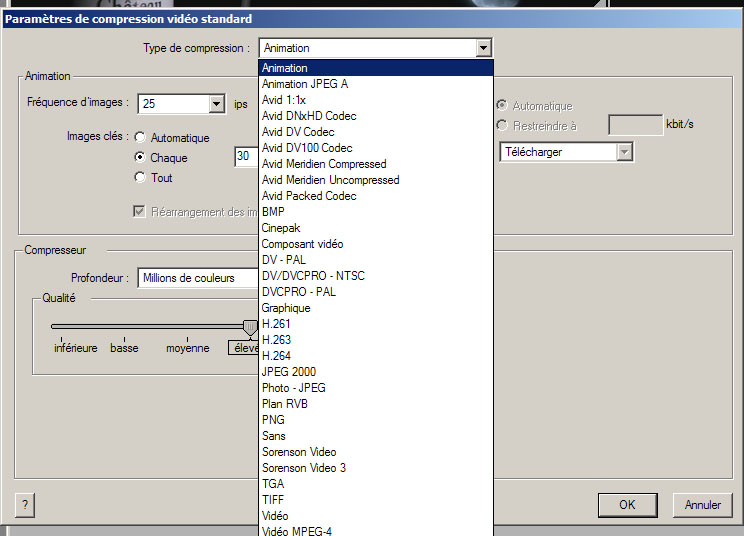Open the Type de compression dropdown arrow
This screenshot has width=744, height=536.
pos(483,48)
